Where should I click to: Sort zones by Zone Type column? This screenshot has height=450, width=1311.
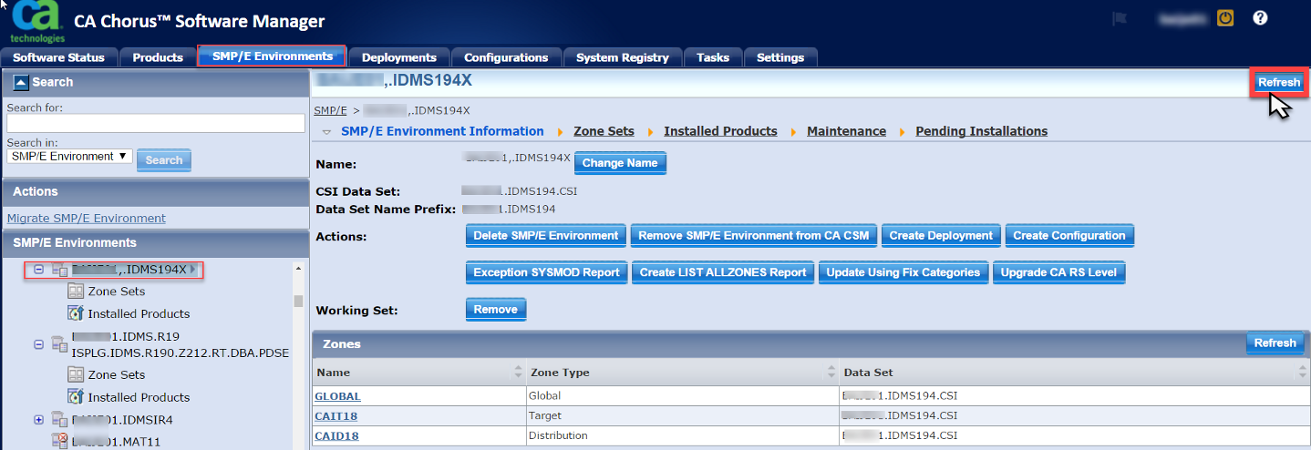[x=832, y=372]
